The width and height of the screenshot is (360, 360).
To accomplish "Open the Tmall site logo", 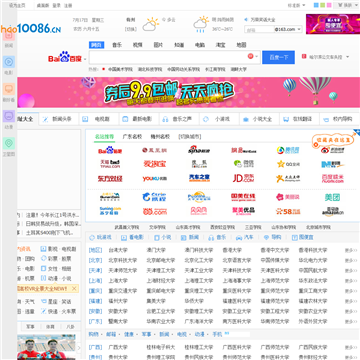I will coord(110,164).
